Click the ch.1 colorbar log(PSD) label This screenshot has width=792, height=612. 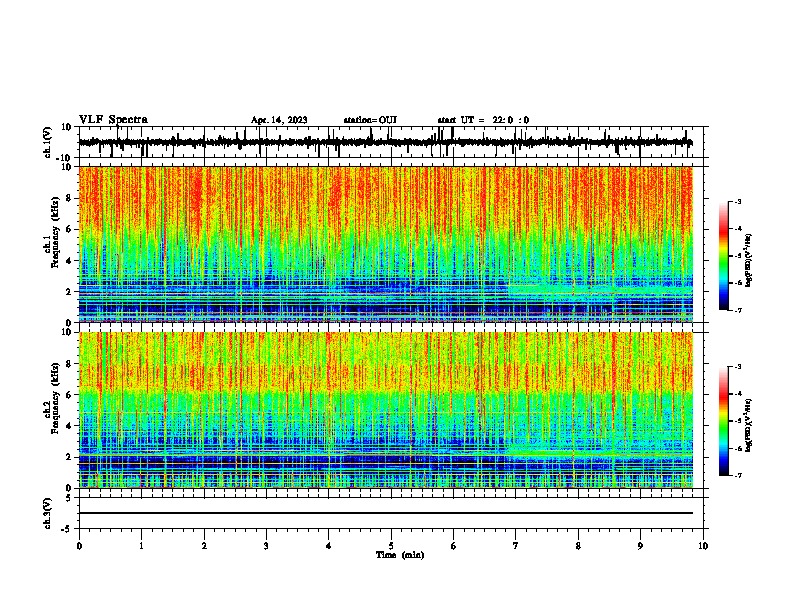tap(748, 261)
